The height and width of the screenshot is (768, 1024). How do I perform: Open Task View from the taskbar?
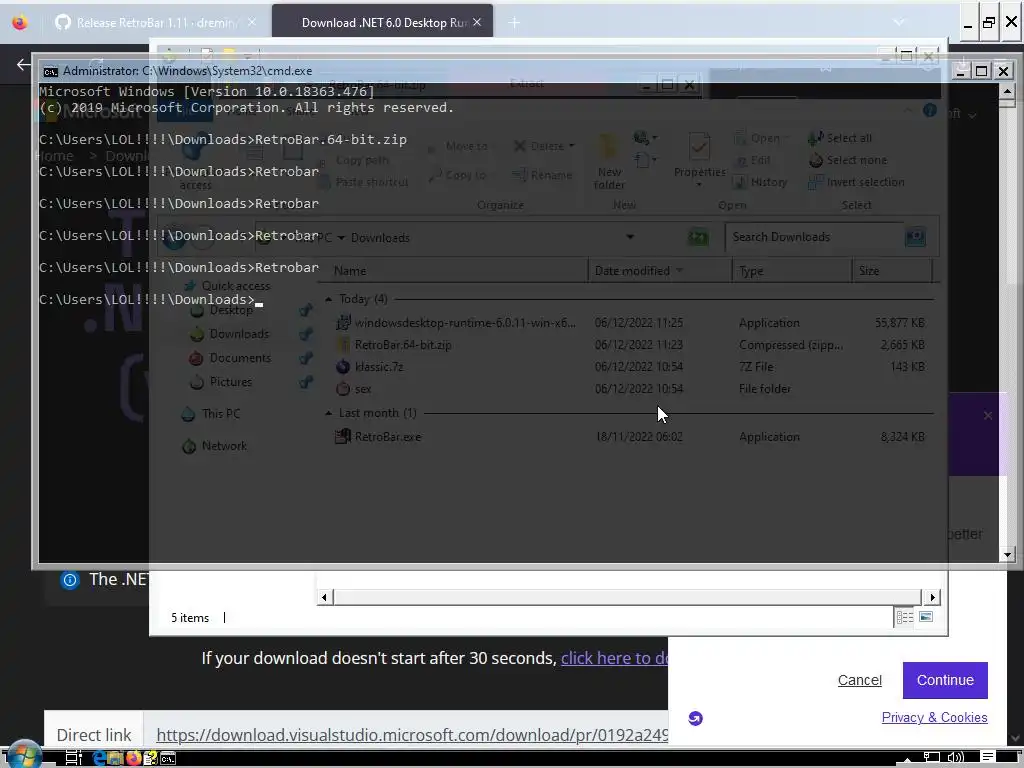coord(73,758)
